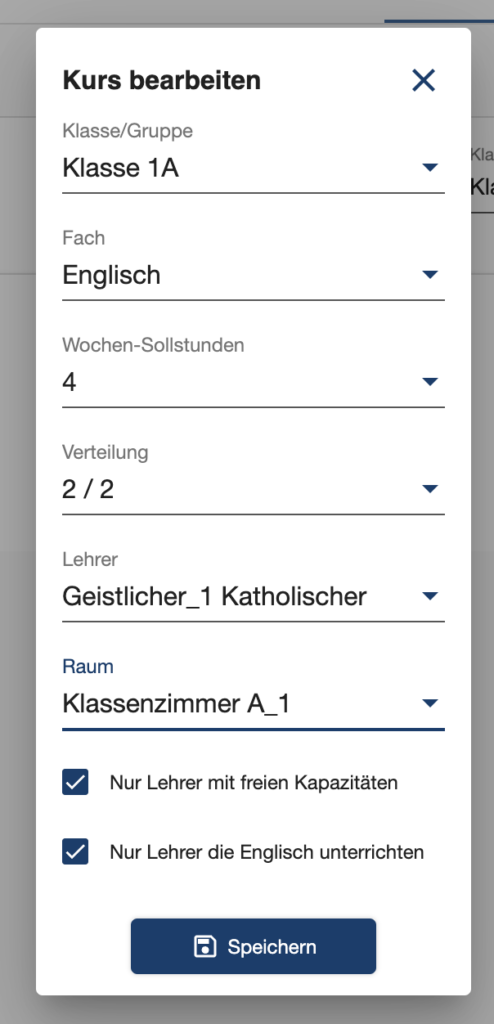Viewport: 494px width, 1024px height.
Task: Select the 2 / 2 distribution field
Action: pos(254,490)
